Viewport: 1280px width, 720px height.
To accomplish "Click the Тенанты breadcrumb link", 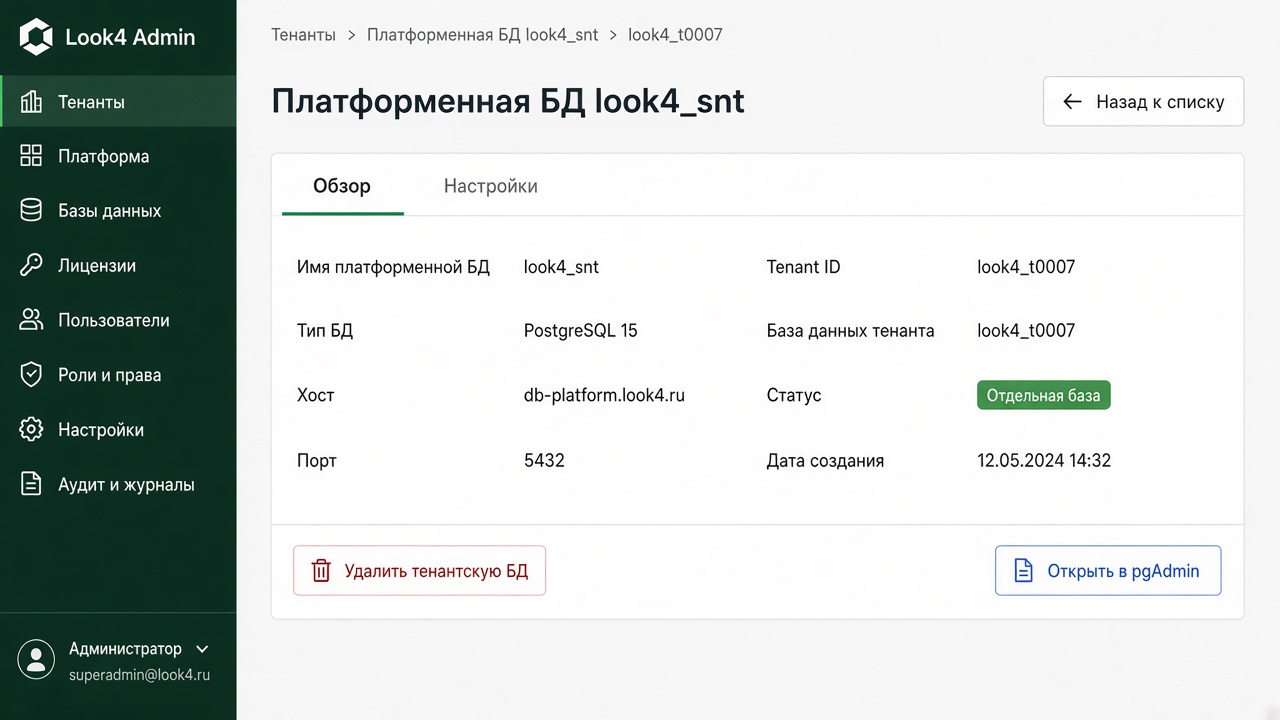I will [x=304, y=34].
